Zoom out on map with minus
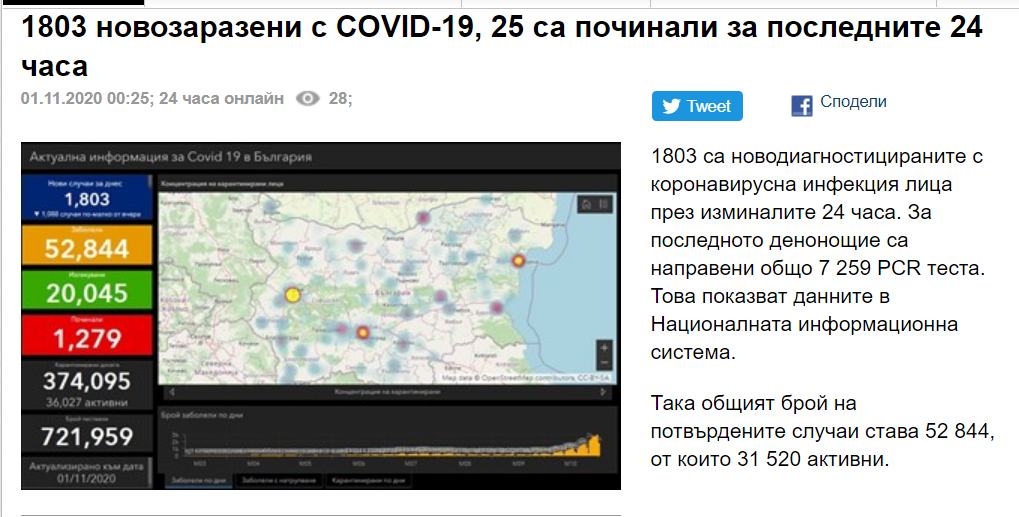 [603, 360]
